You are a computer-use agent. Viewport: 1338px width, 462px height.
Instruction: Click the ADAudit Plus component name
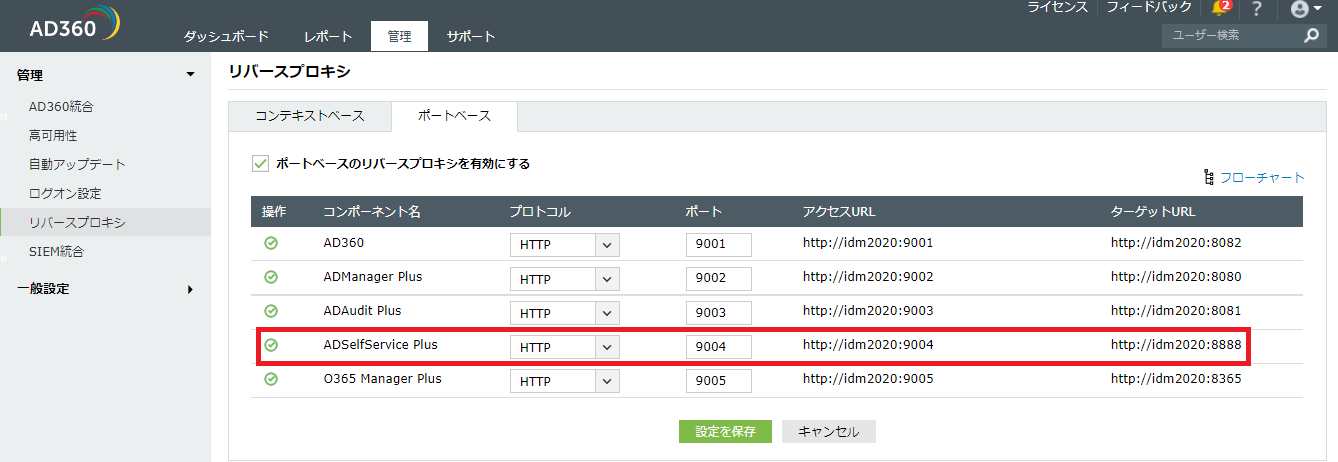(x=362, y=311)
